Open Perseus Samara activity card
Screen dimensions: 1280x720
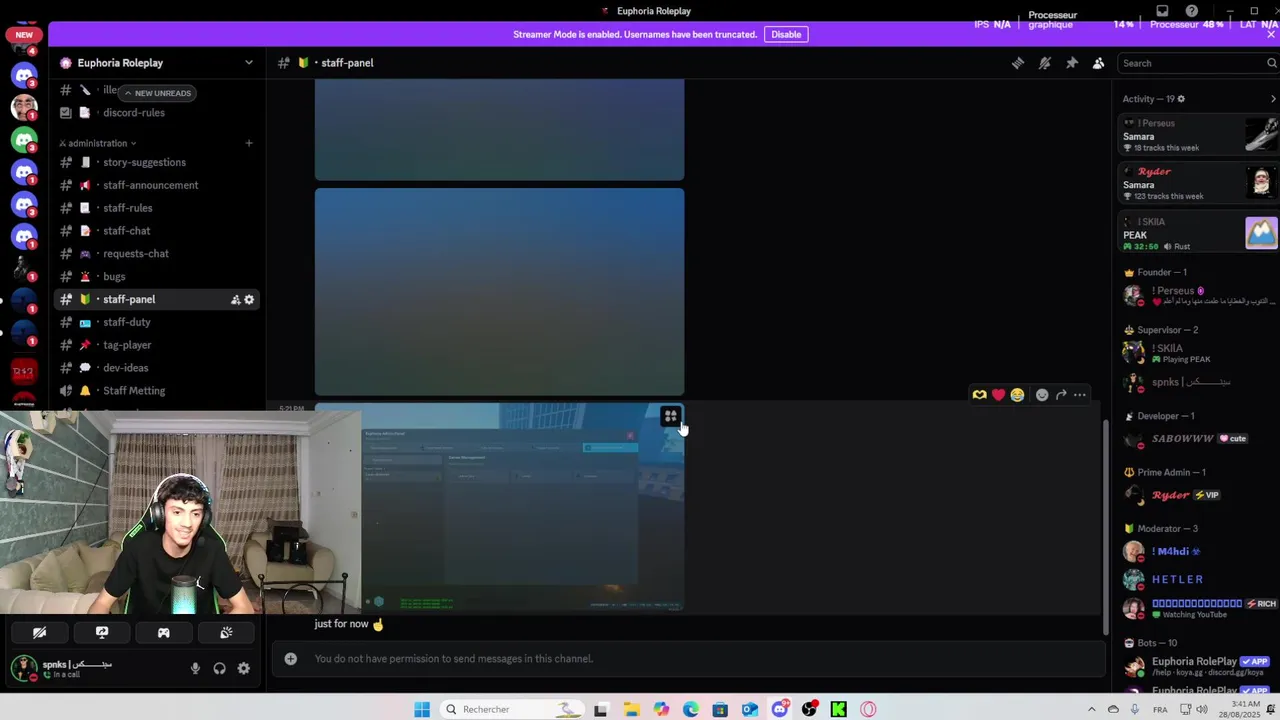(x=1198, y=135)
